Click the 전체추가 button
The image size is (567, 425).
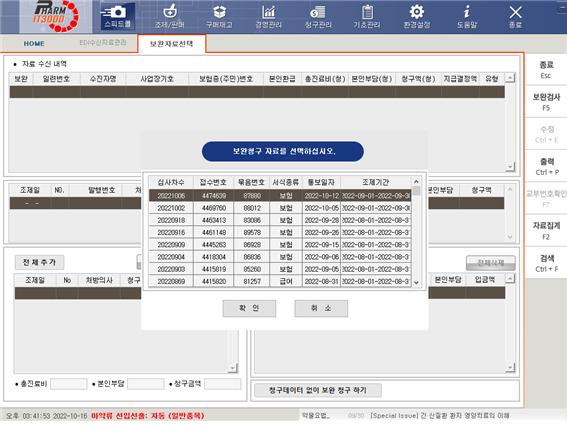[x=39, y=262]
